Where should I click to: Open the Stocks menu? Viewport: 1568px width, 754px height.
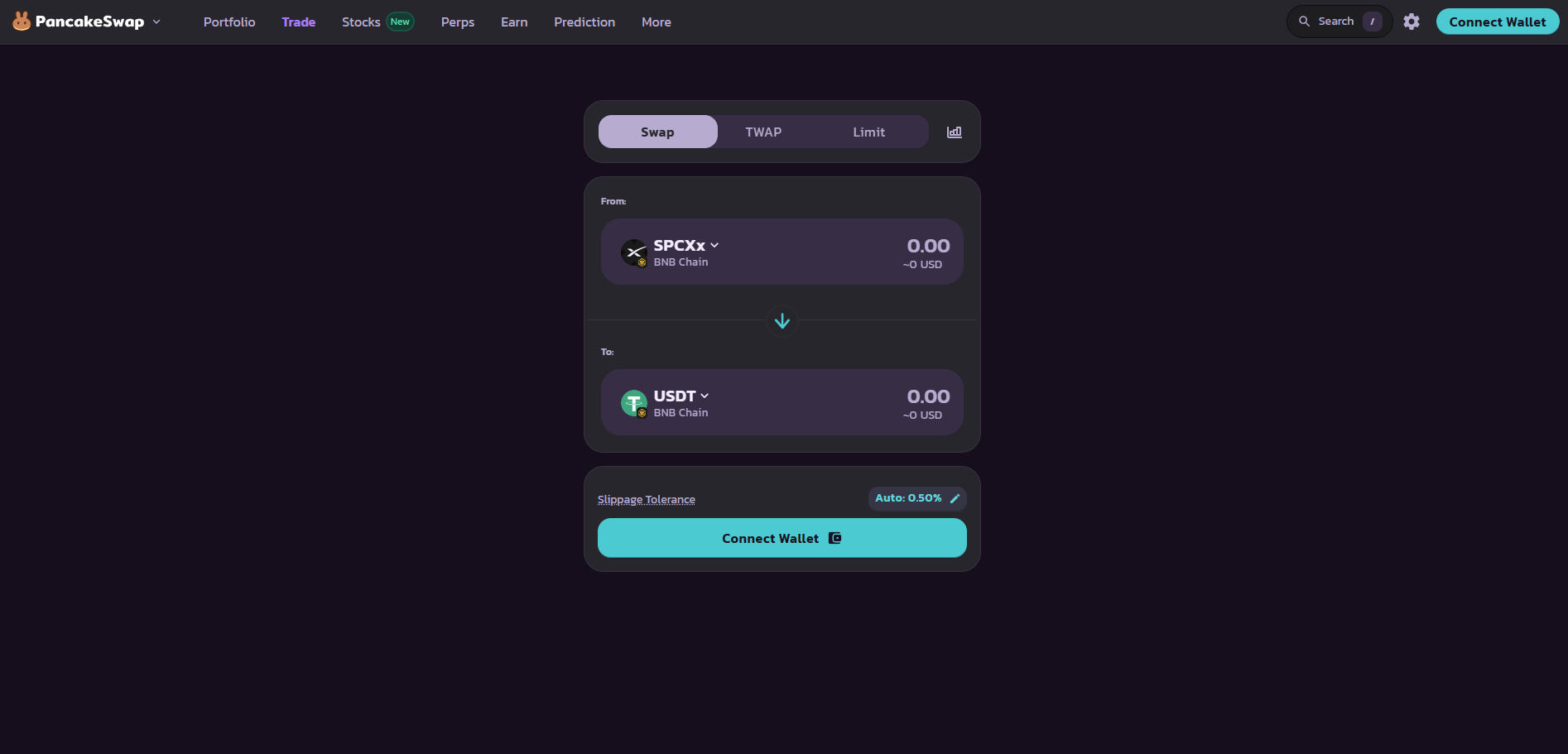tap(361, 22)
